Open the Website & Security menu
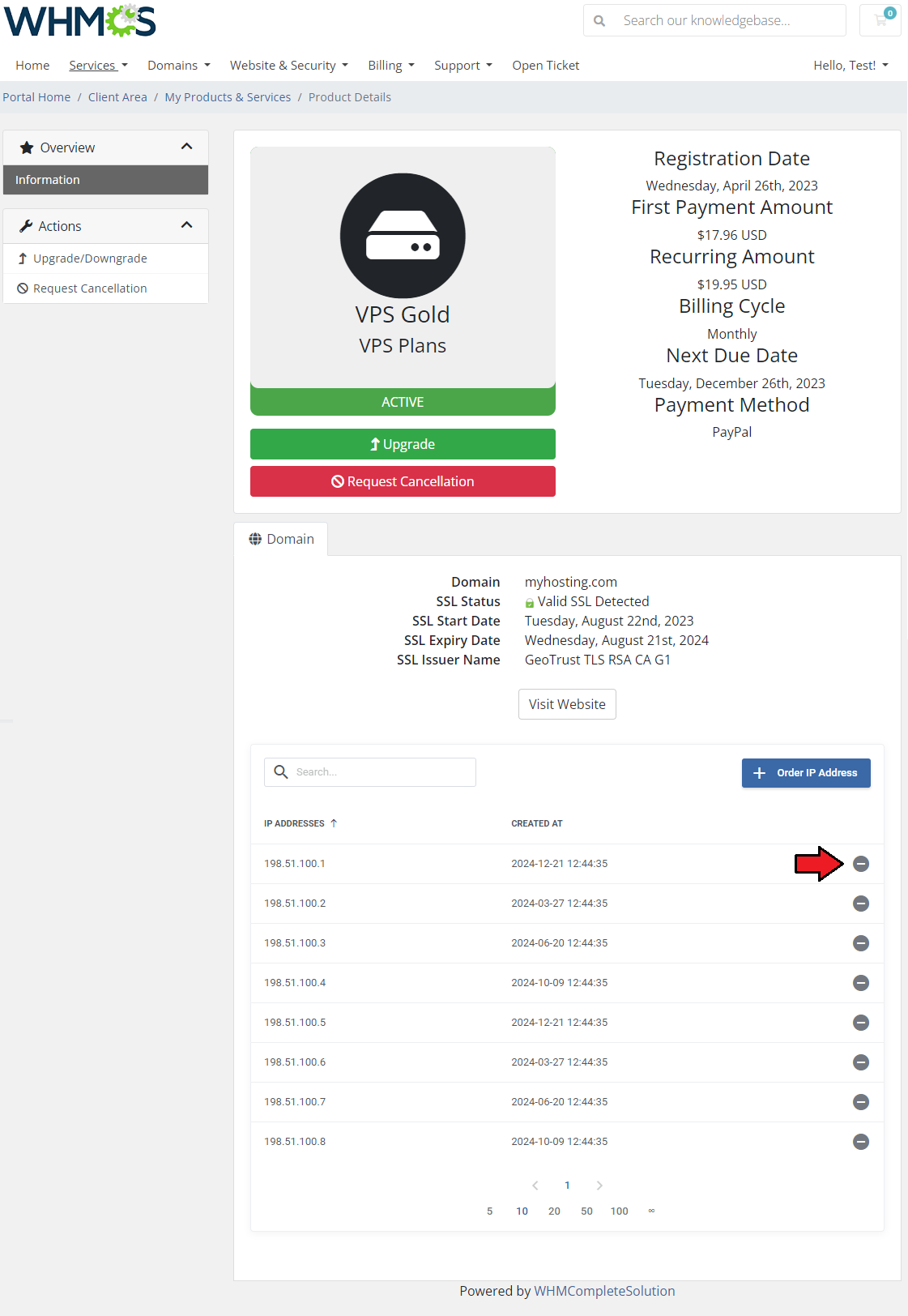Viewport: 908px width, 1316px height. point(288,66)
